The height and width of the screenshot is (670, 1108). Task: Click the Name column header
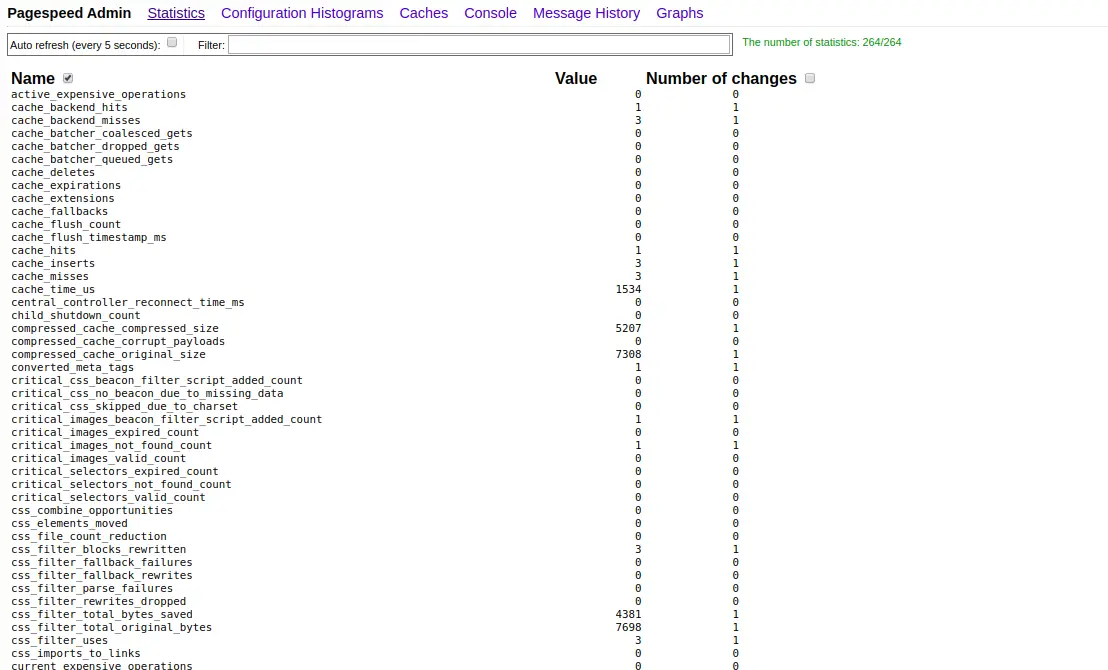click(x=33, y=78)
